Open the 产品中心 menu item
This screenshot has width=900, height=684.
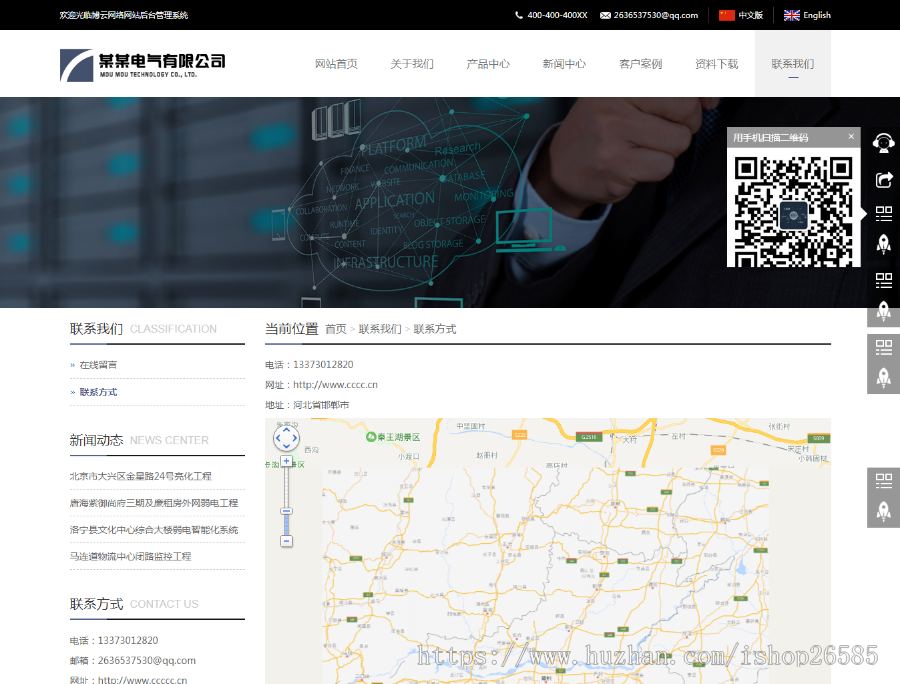click(488, 62)
